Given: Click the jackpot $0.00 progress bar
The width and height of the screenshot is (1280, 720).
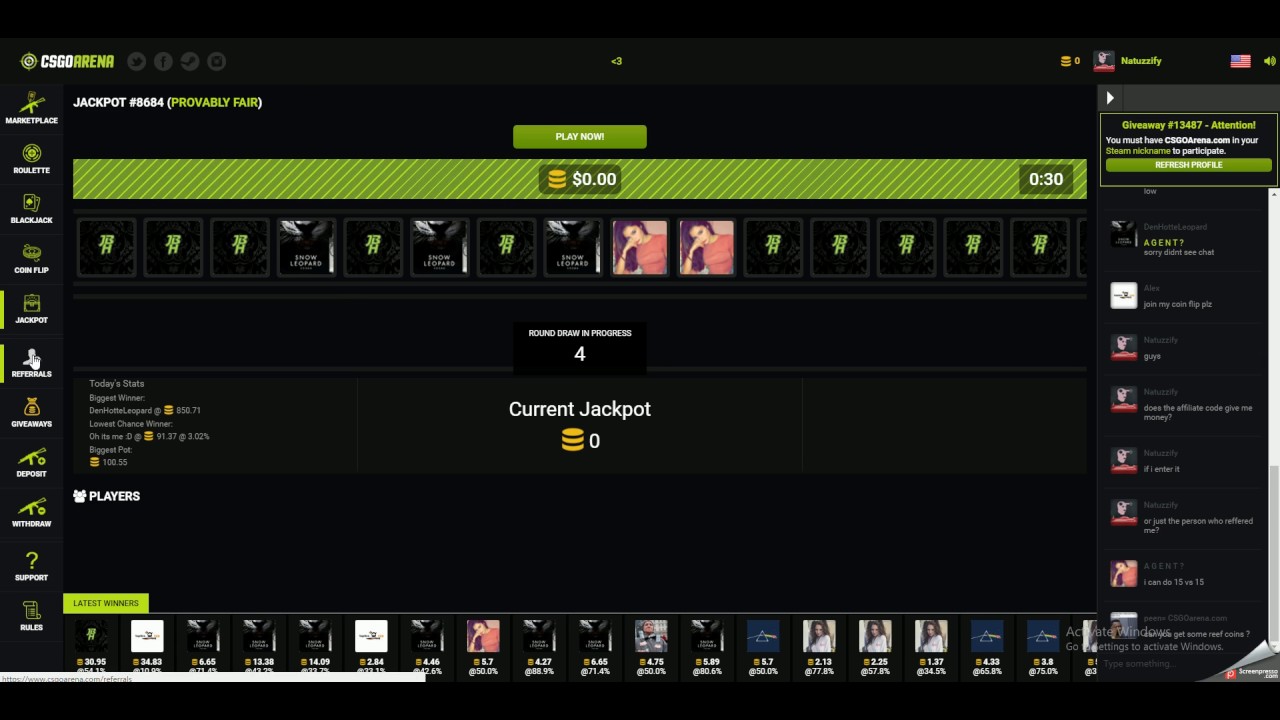Looking at the screenshot, I should 580,179.
